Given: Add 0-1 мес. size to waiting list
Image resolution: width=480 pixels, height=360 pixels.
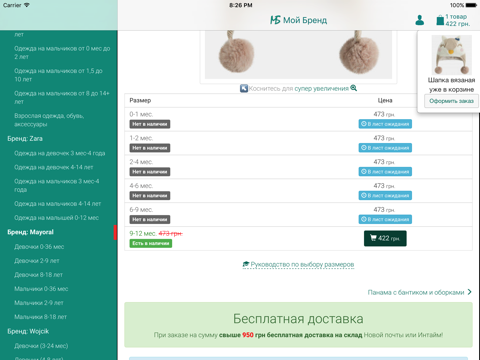Looking at the screenshot, I should point(385,124).
